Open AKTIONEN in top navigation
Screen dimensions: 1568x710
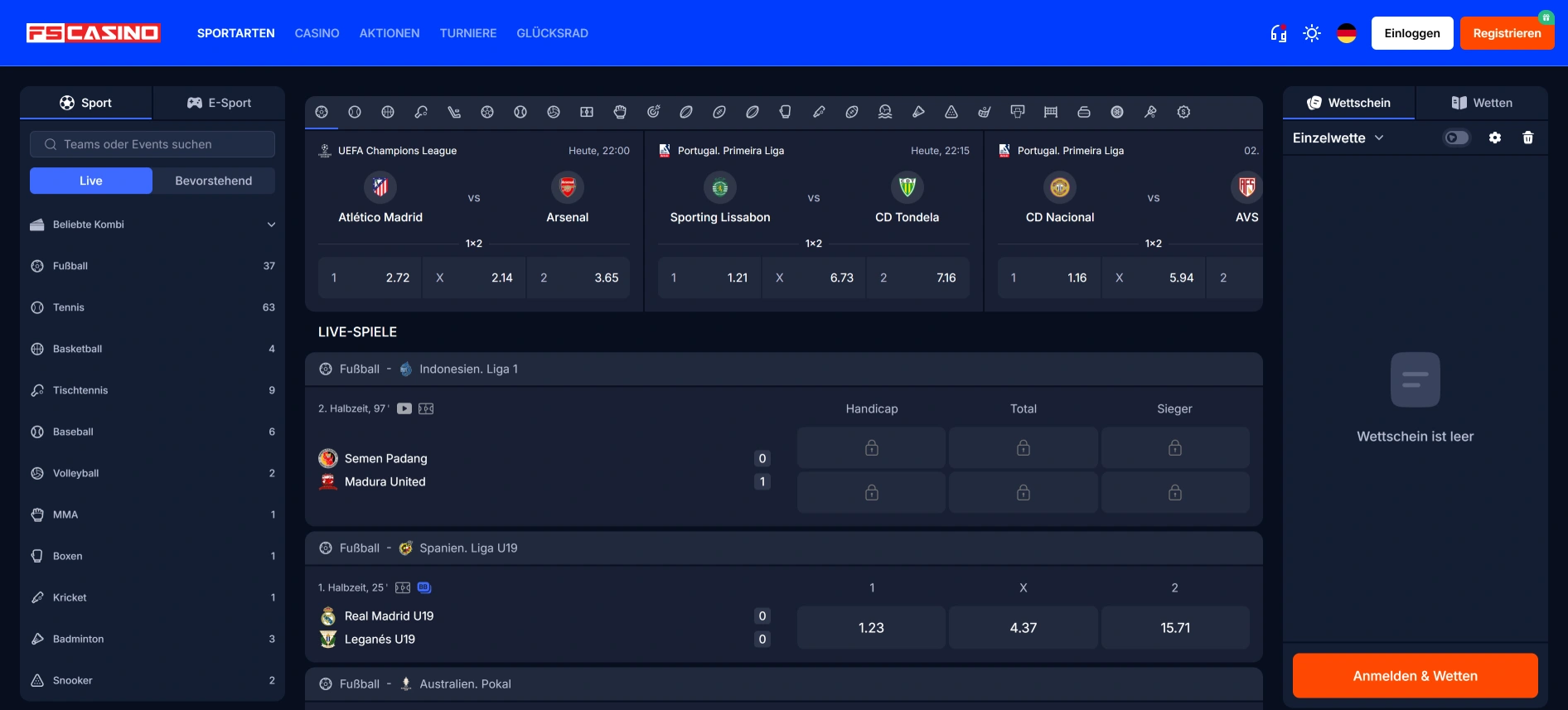click(x=390, y=33)
